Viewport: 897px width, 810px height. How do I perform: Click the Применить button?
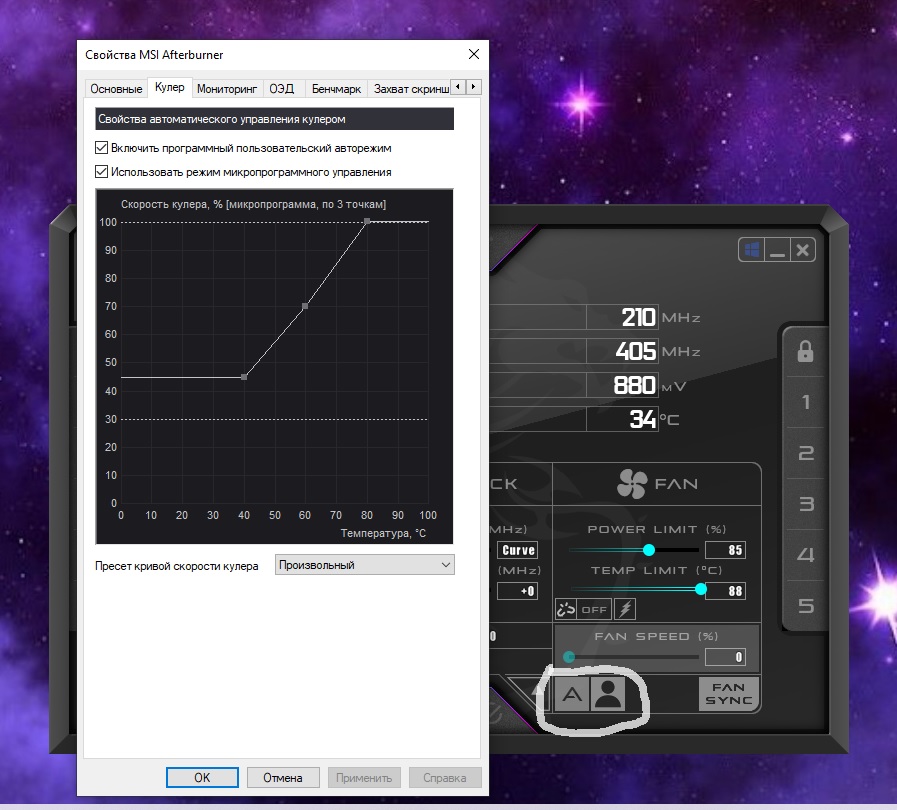click(364, 777)
